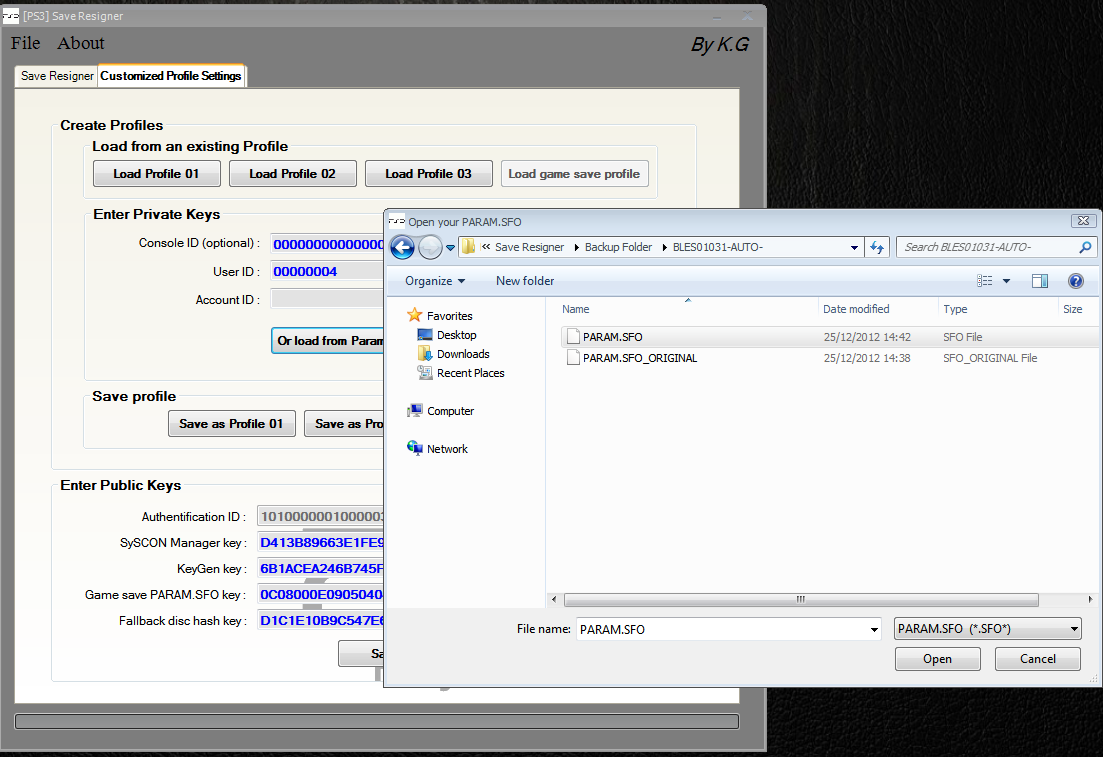This screenshot has width=1103, height=757.
Task: Open the File menu
Action: 25,44
